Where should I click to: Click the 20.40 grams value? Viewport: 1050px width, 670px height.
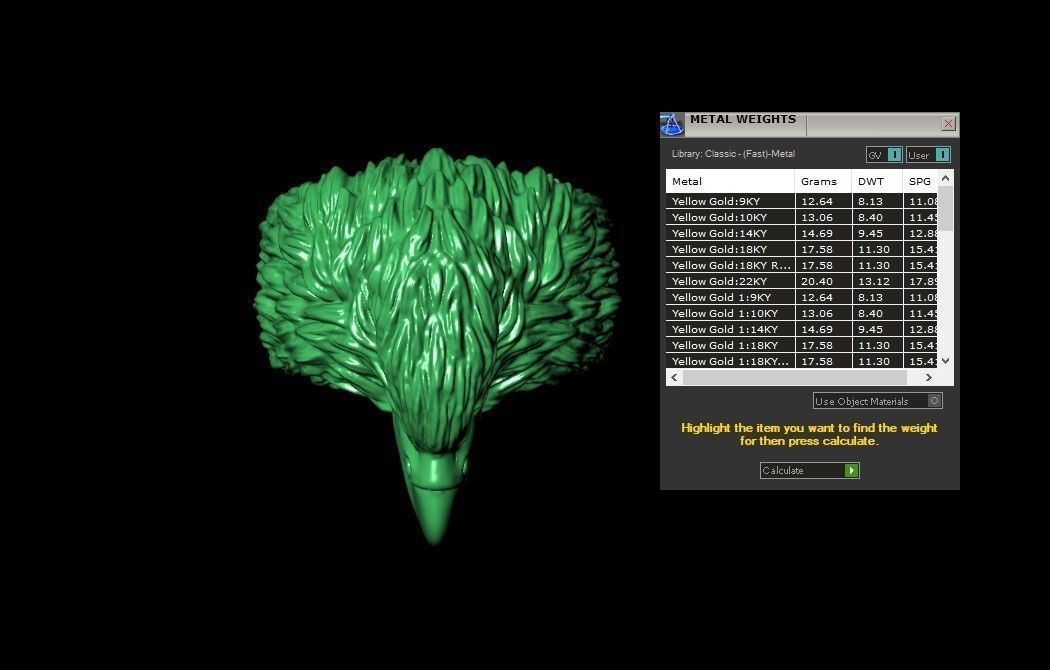click(x=817, y=281)
